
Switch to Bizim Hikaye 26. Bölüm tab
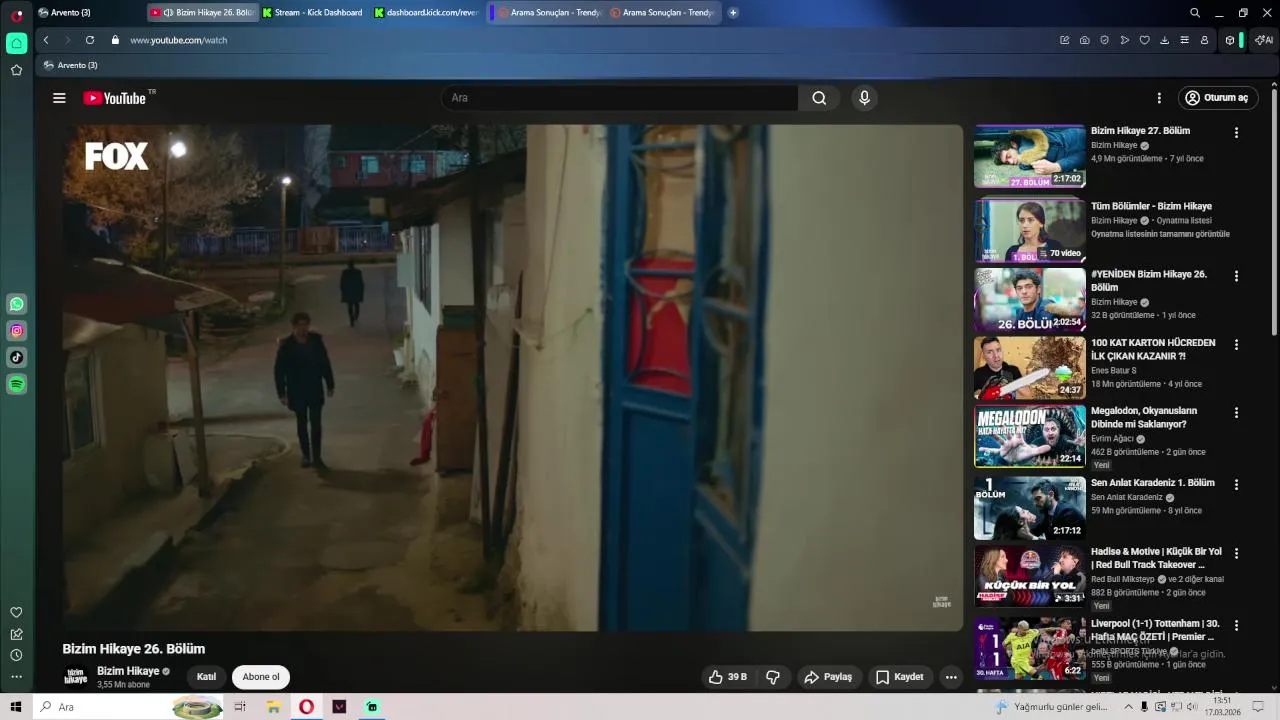coord(203,13)
